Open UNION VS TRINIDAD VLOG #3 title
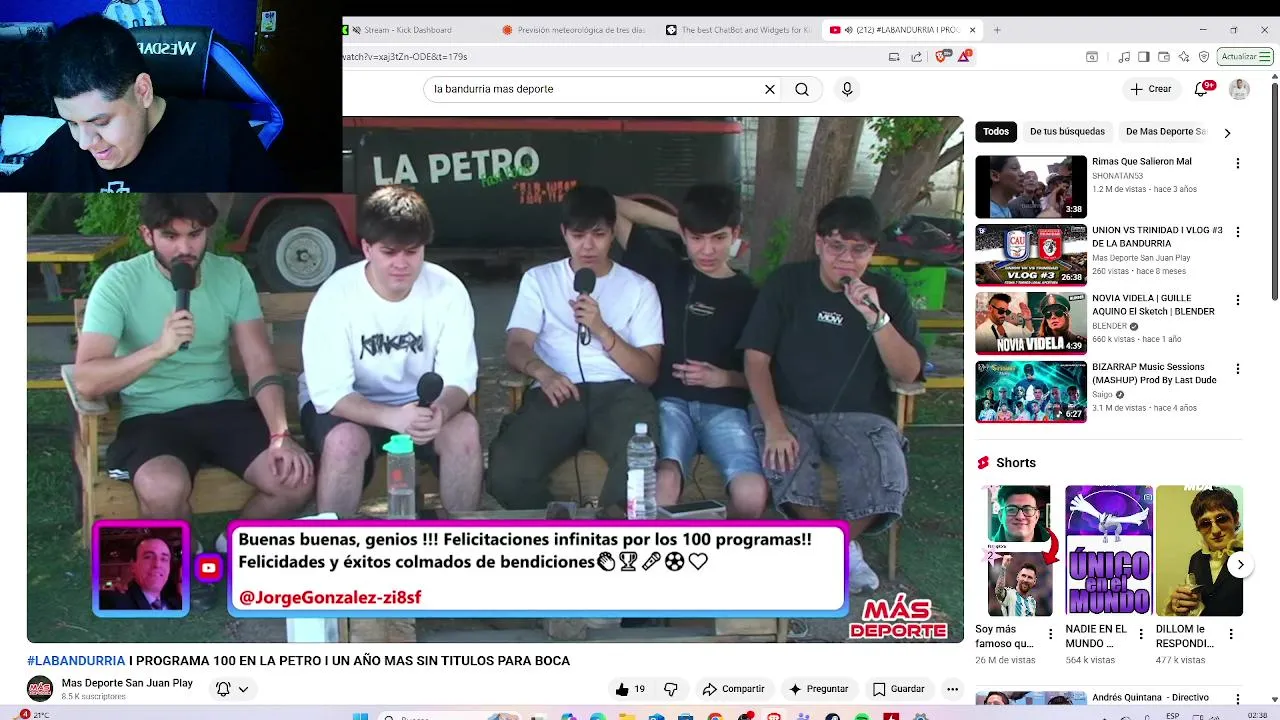The width and height of the screenshot is (1280, 720). pos(1157,236)
